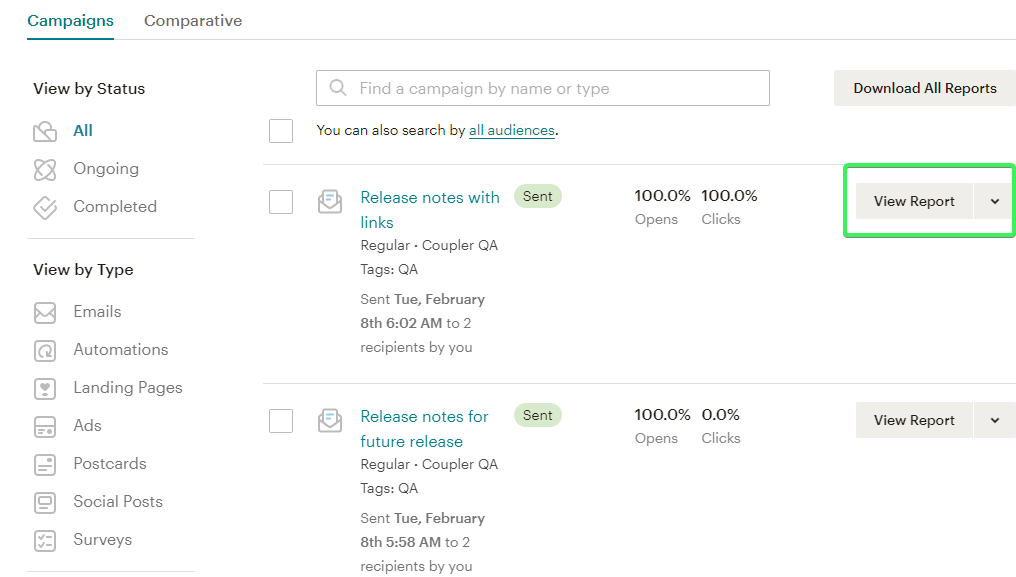Click the Automations icon
Screen dimensions: 1016x577
coord(45,351)
